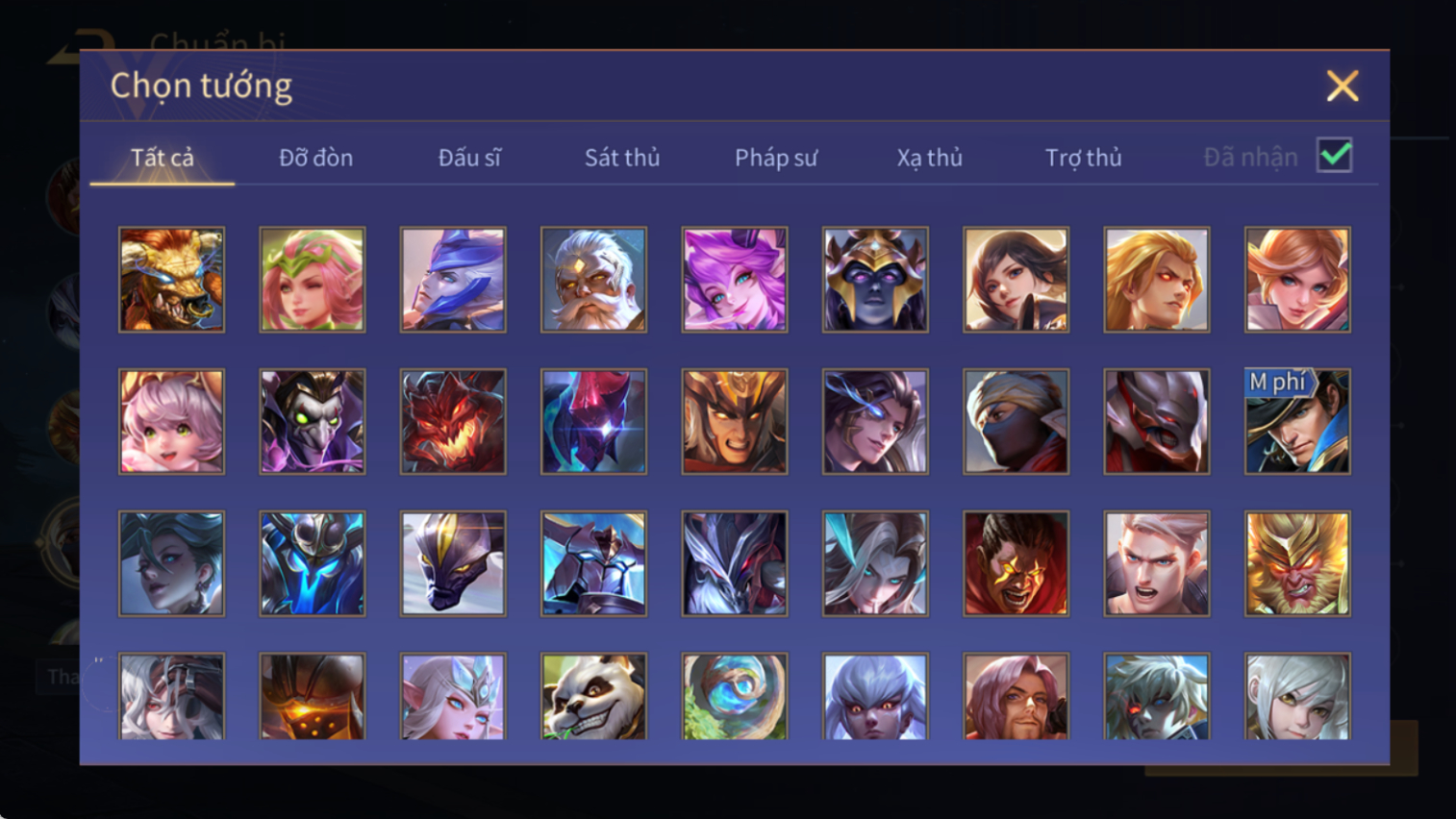1456x819 pixels.
Task: Choose the pink-haired flower crown hero
Action: 313,280
